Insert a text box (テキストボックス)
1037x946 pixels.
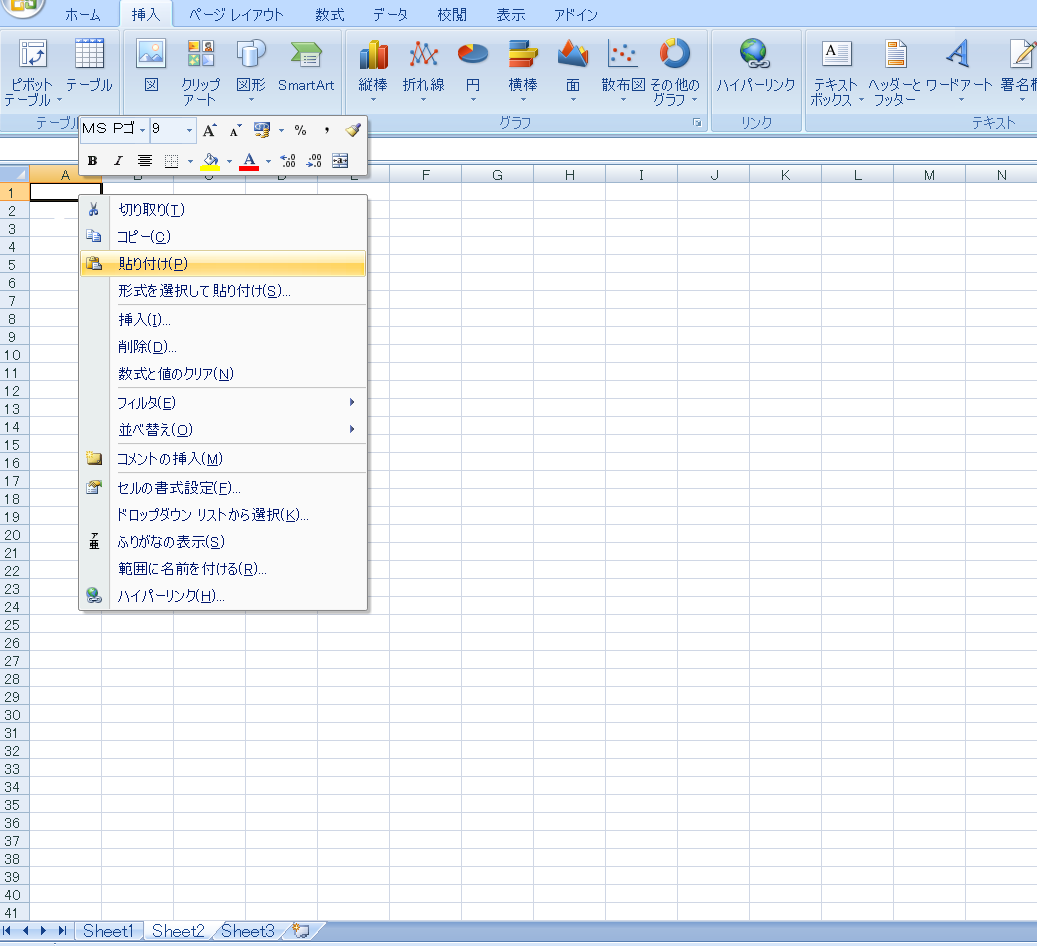click(x=836, y=71)
